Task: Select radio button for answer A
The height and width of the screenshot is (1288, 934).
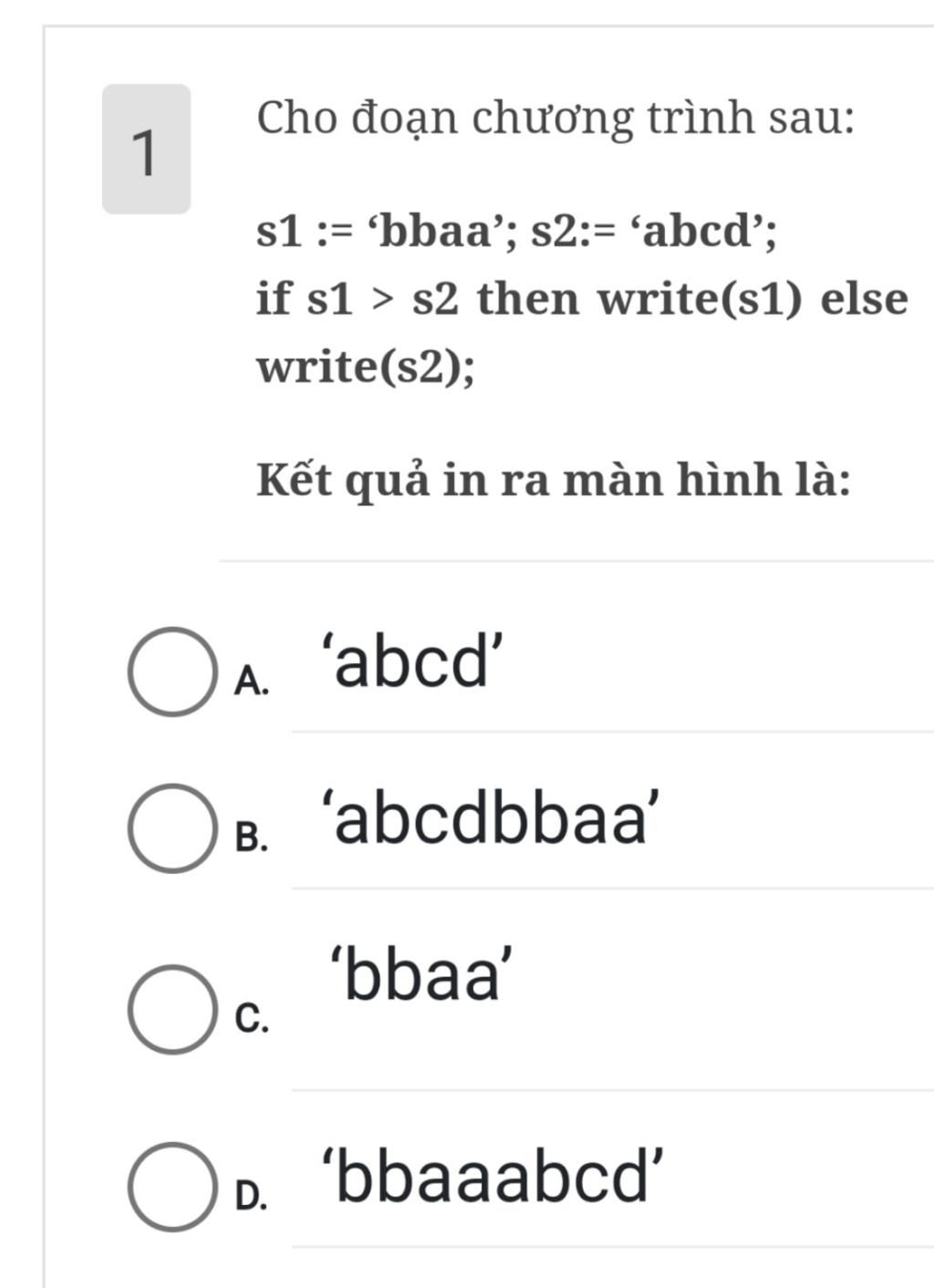Action: tap(171, 671)
